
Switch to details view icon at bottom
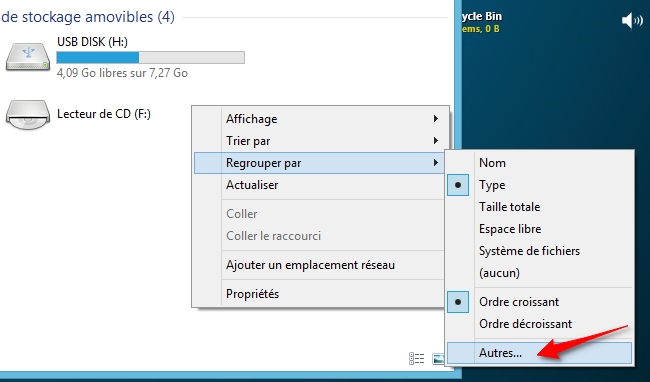[x=417, y=358]
